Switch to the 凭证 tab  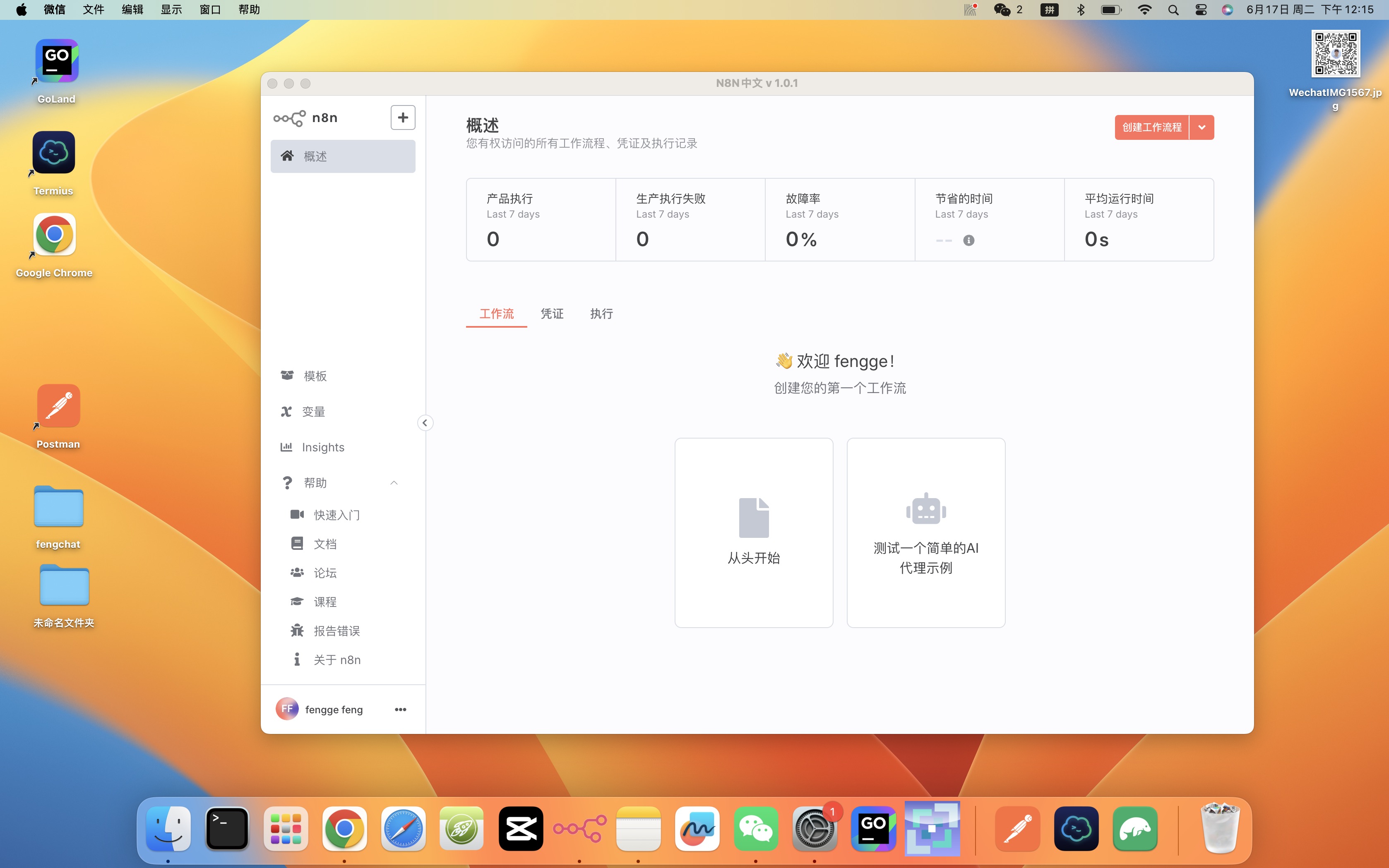click(x=552, y=314)
